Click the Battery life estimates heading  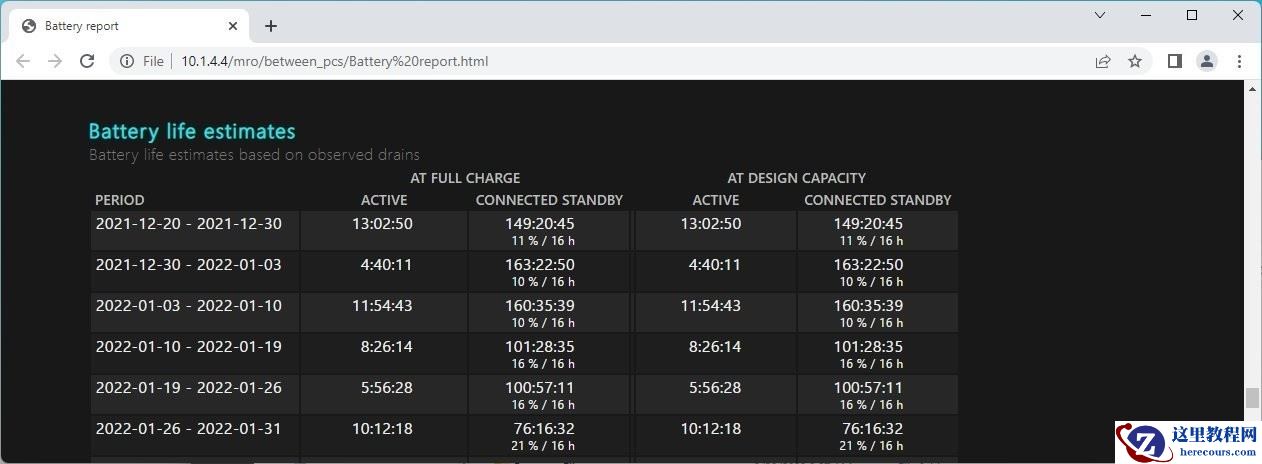(192, 131)
